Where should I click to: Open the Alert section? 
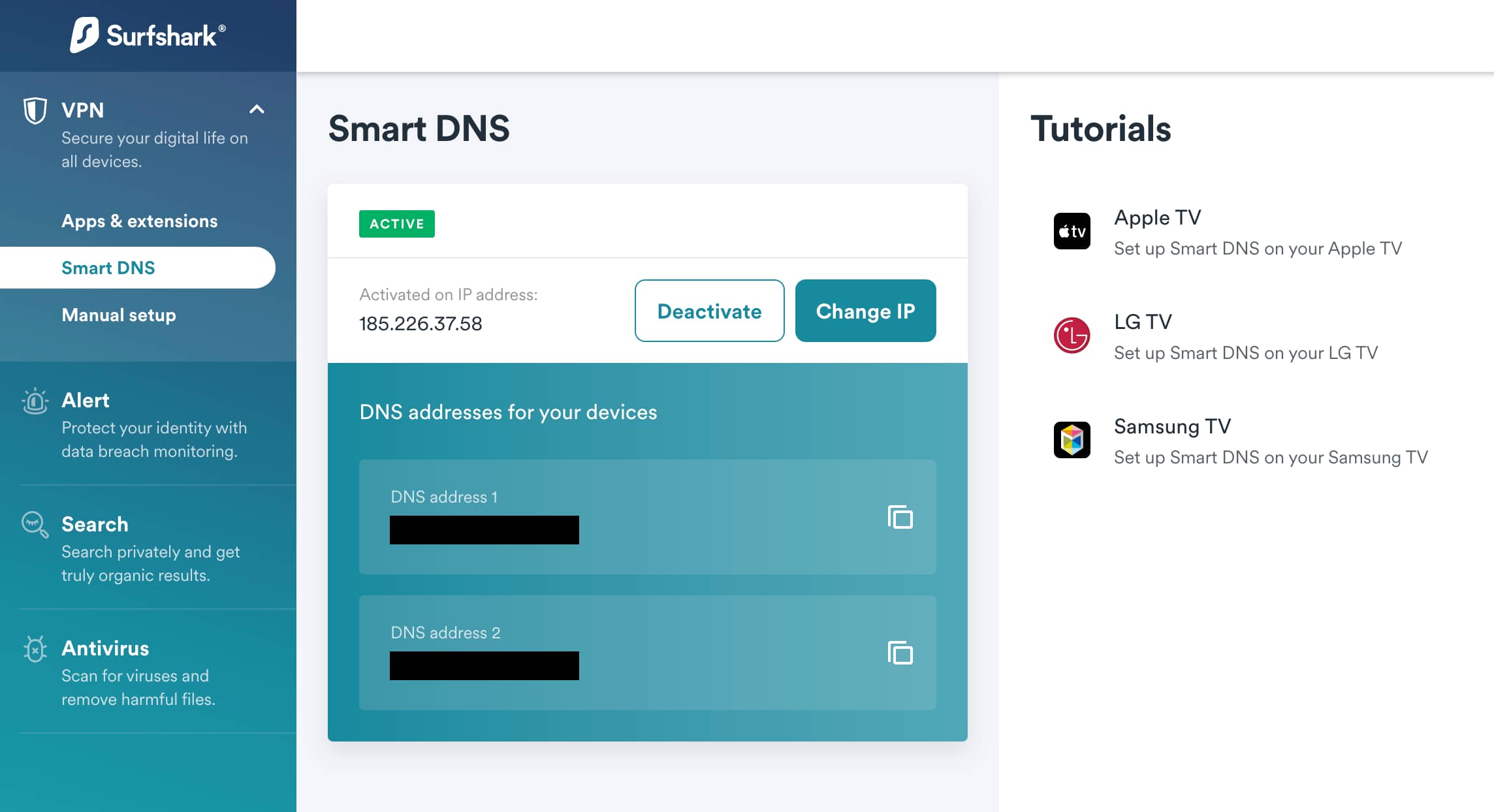click(86, 400)
